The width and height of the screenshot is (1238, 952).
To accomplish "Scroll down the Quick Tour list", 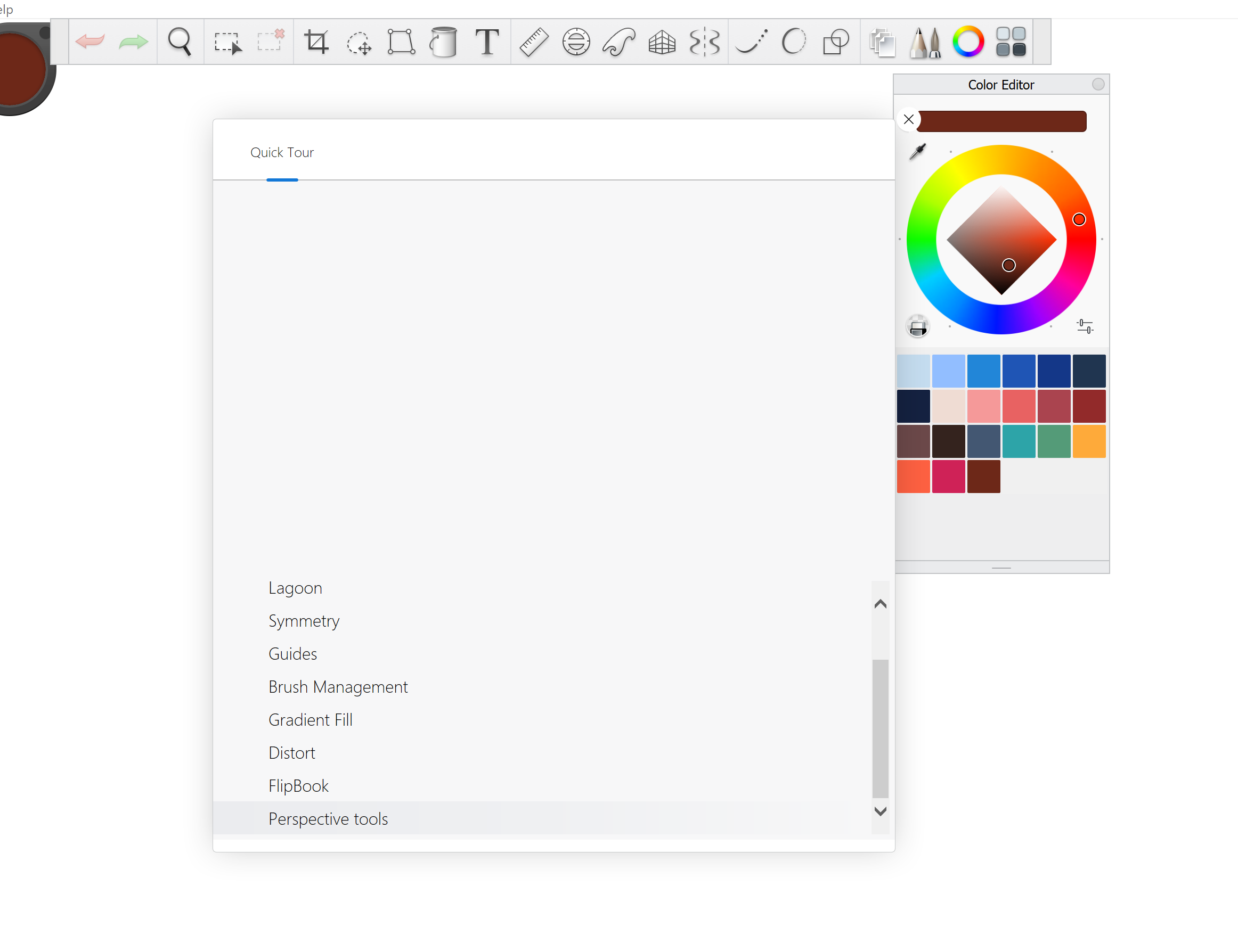I will (880, 811).
